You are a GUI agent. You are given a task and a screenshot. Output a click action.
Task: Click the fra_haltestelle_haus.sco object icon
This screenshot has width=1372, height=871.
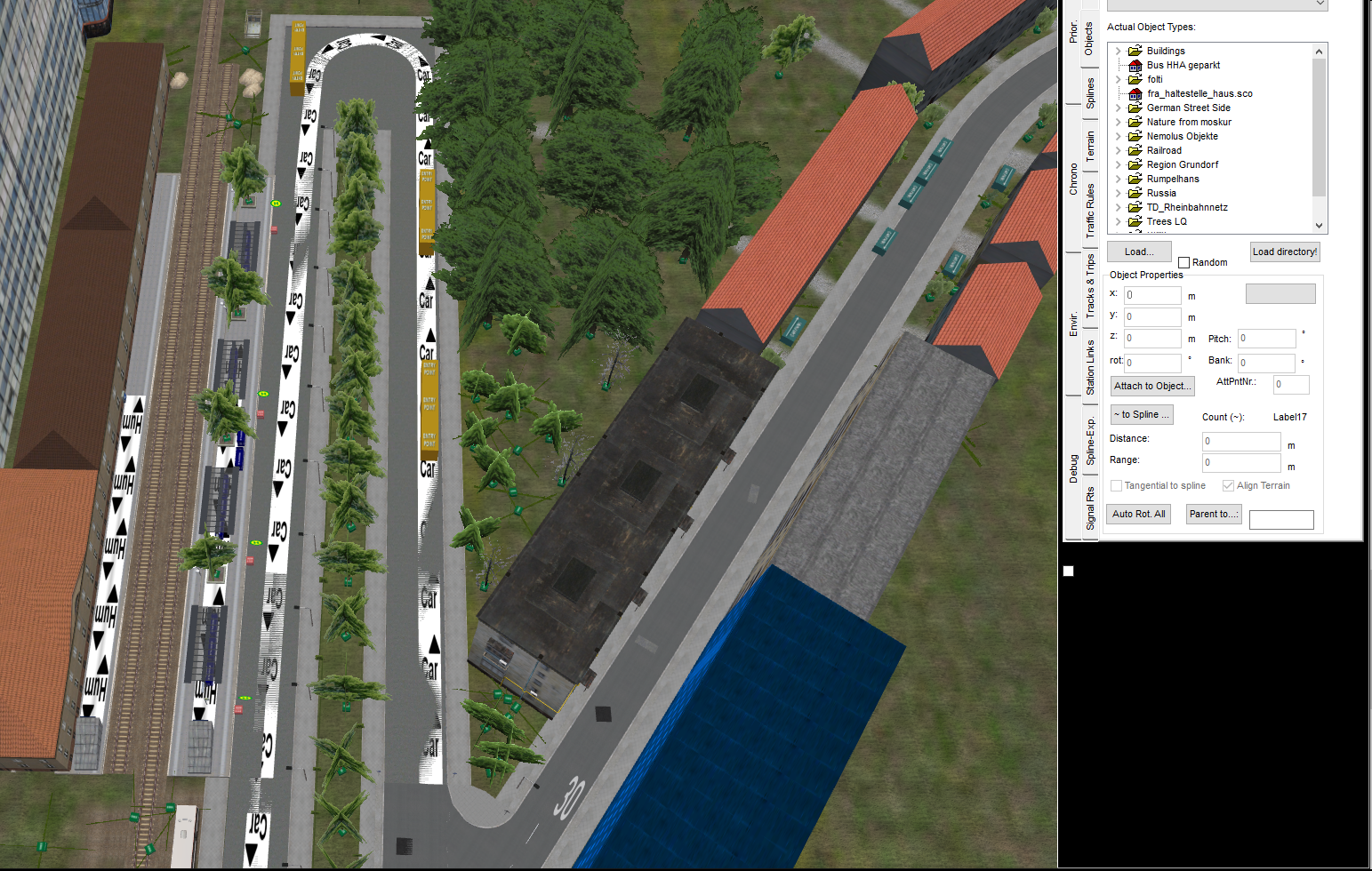pyautogui.click(x=1135, y=94)
